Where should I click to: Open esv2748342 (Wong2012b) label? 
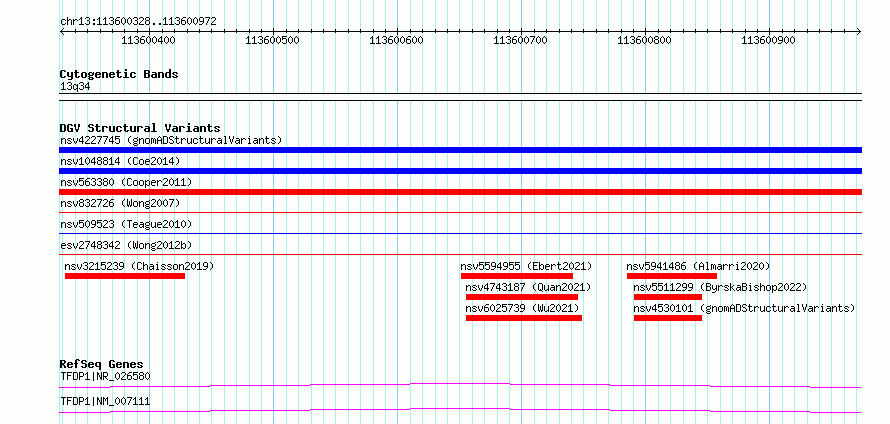[x=126, y=245]
